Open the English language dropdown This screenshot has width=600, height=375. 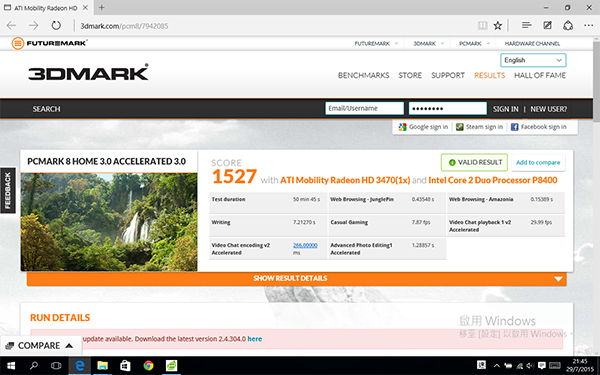point(533,60)
